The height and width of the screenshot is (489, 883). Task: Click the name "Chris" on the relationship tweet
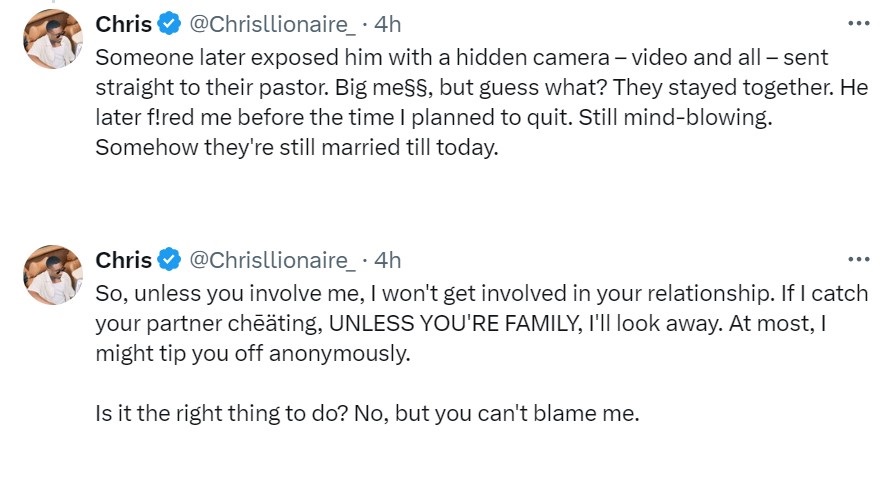[123, 260]
